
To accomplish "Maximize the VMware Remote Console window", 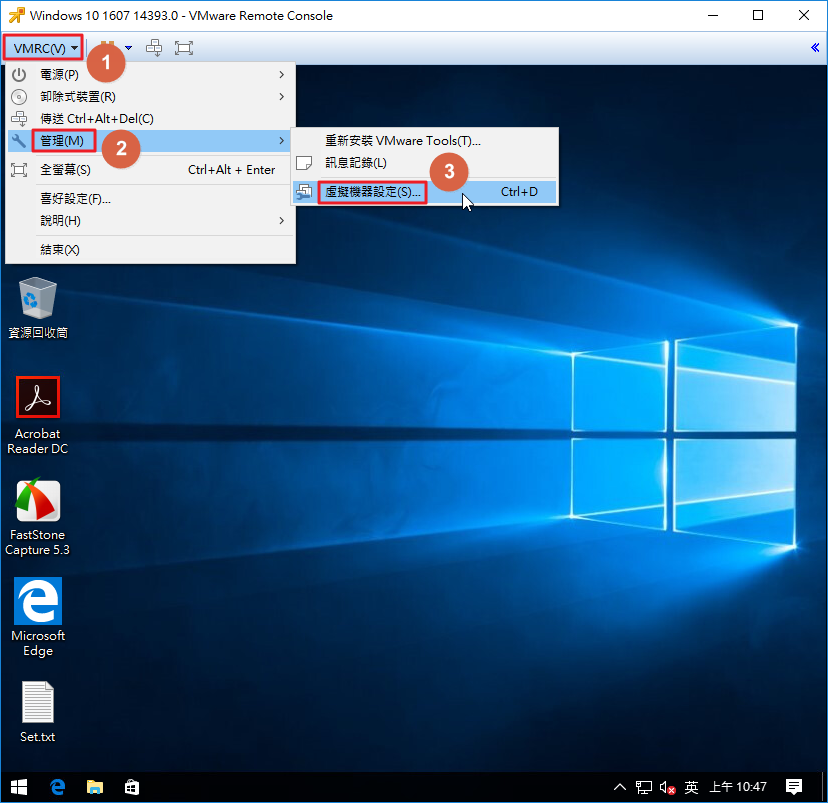I will (x=758, y=15).
